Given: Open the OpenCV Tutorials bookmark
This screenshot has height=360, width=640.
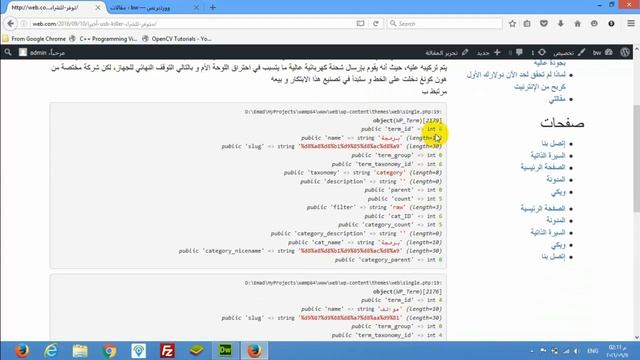Looking at the screenshot, I should (x=177, y=39).
